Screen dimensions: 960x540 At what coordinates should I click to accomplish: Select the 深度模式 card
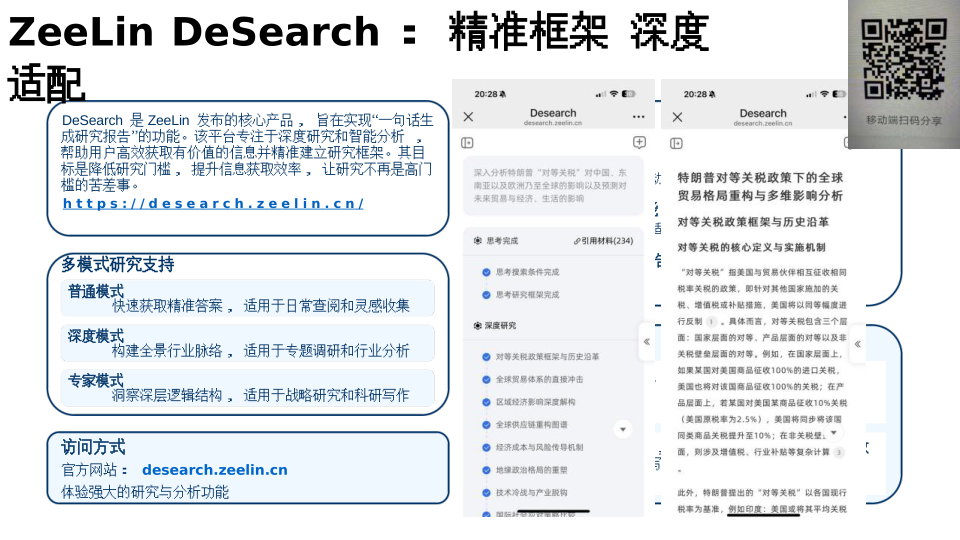pyautogui.click(x=247, y=343)
